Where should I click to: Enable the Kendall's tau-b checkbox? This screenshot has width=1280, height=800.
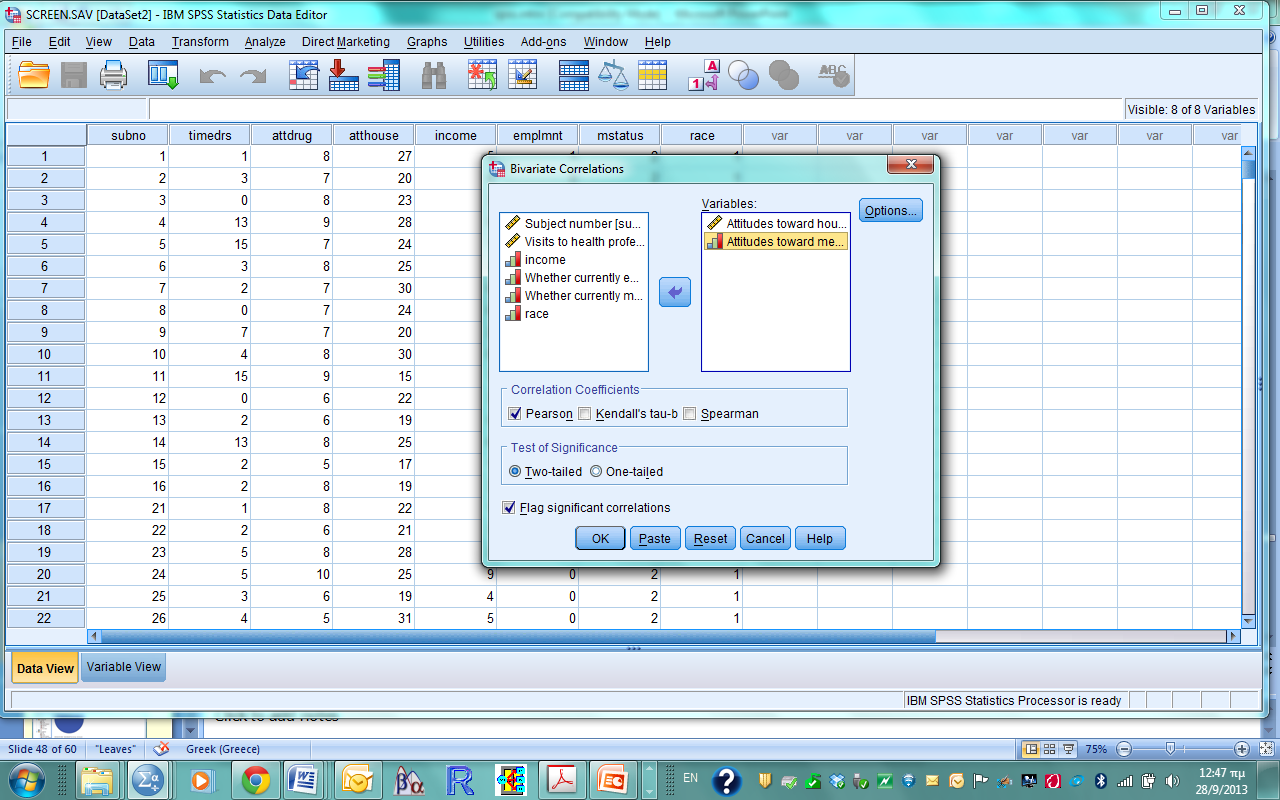(585, 414)
